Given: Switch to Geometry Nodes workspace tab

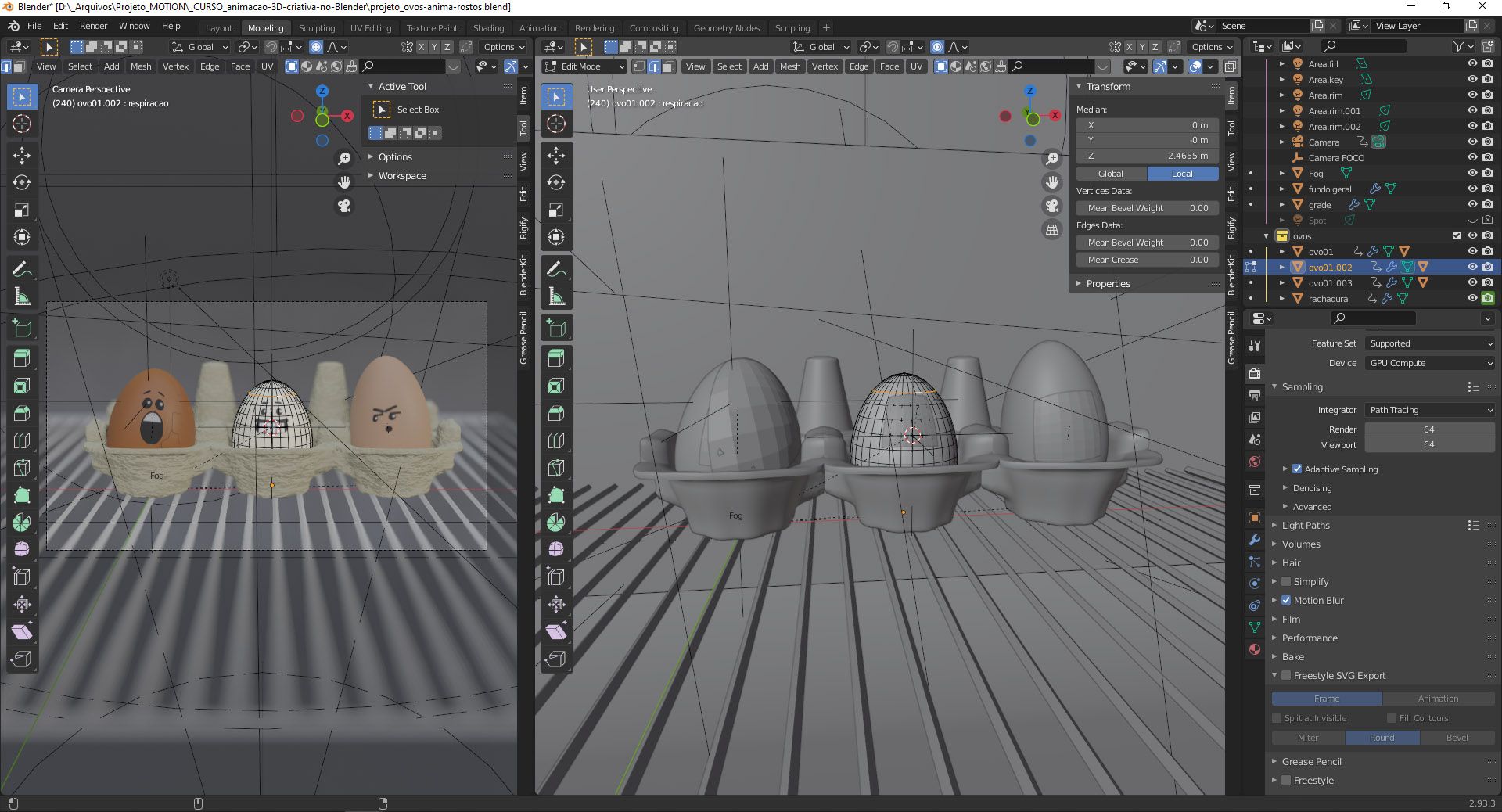Looking at the screenshot, I should click(727, 28).
